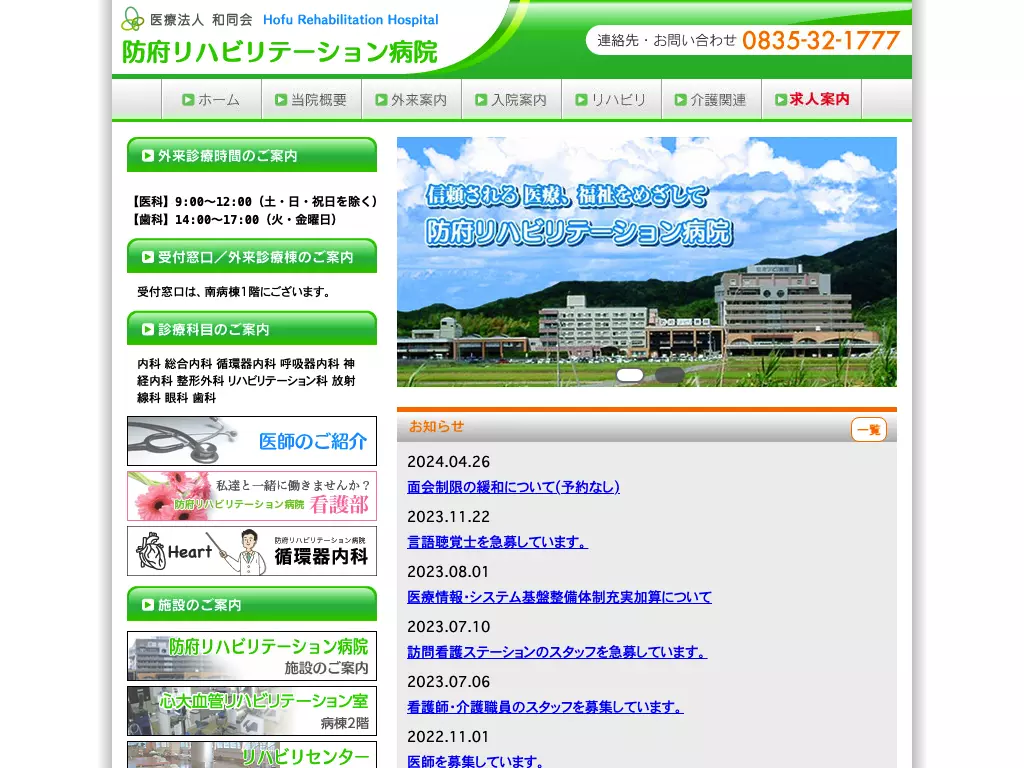Image resolution: width=1024 pixels, height=768 pixels.
Task: Click the 一覧 news list button
Action: (869, 430)
